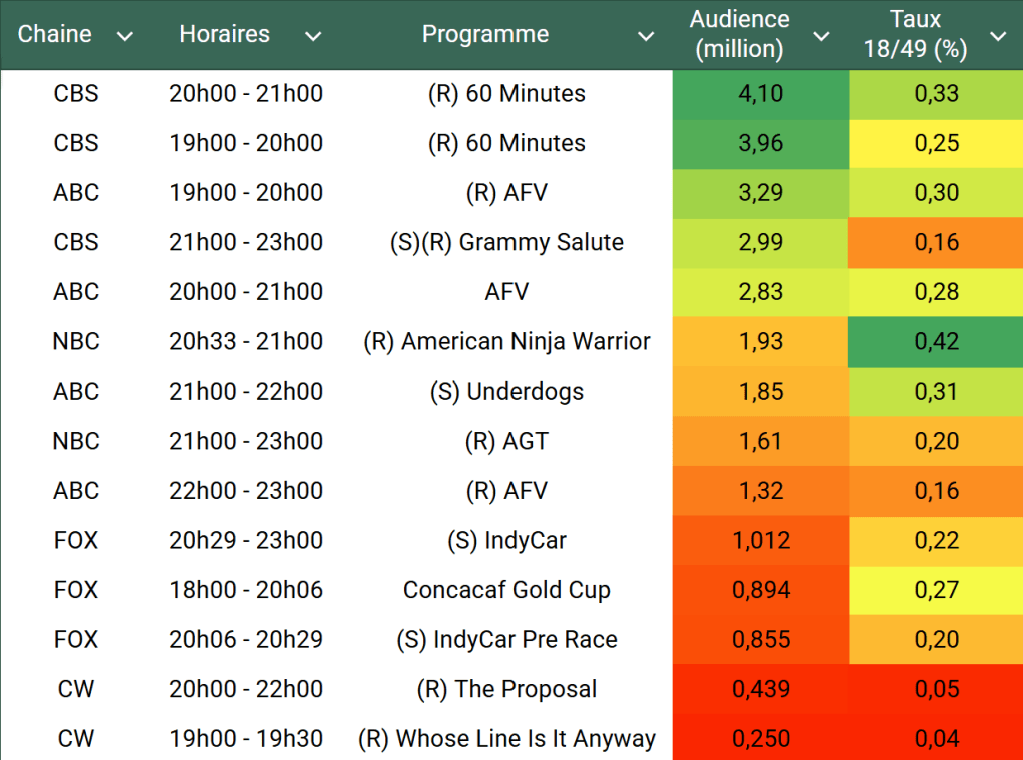Viewport: 1023px width, 760px height.
Task: Click the Whose Line Is It Anyway cell
Action: tap(506, 739)
